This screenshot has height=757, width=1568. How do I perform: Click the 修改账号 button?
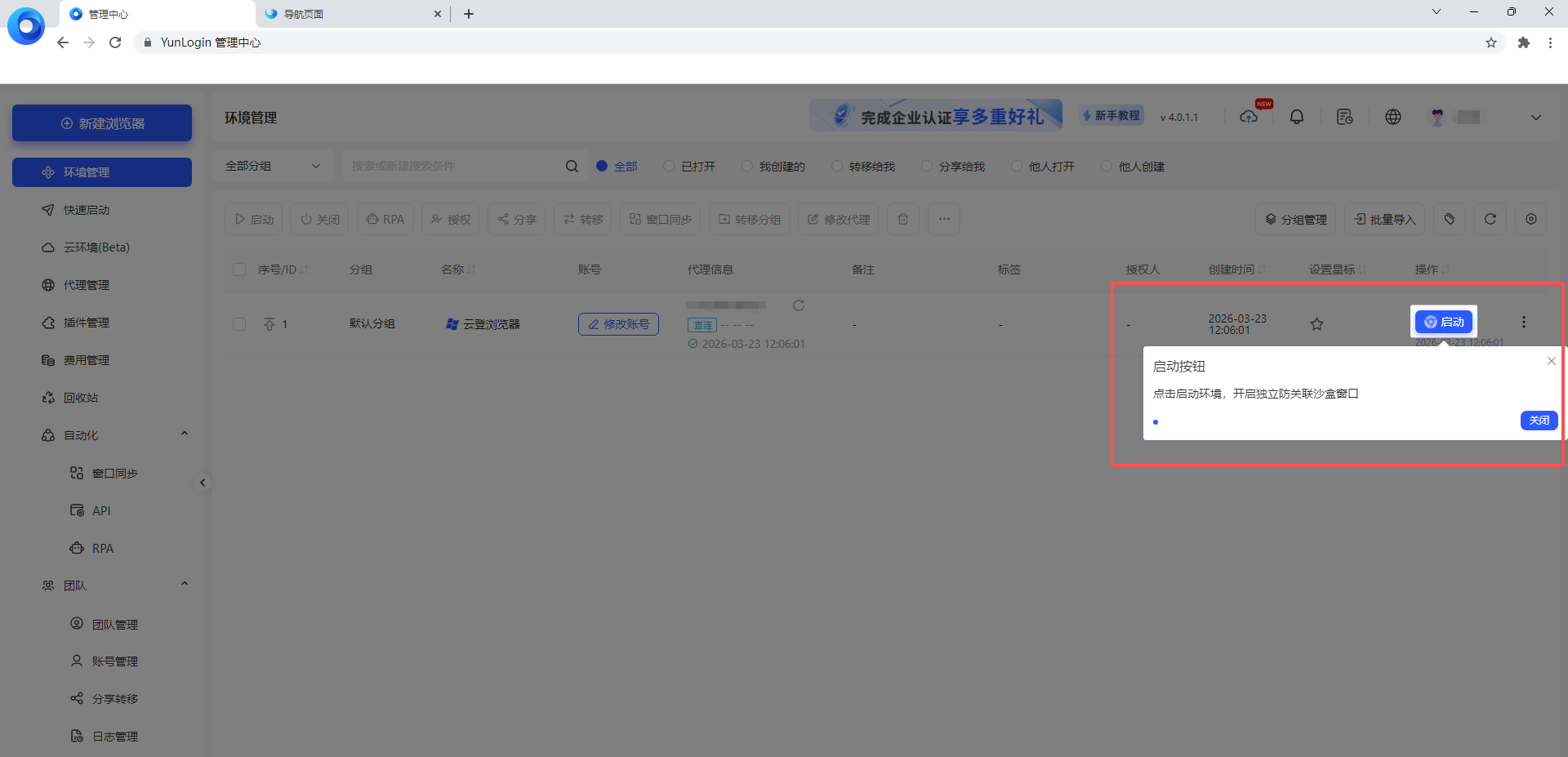coord(617,323)
